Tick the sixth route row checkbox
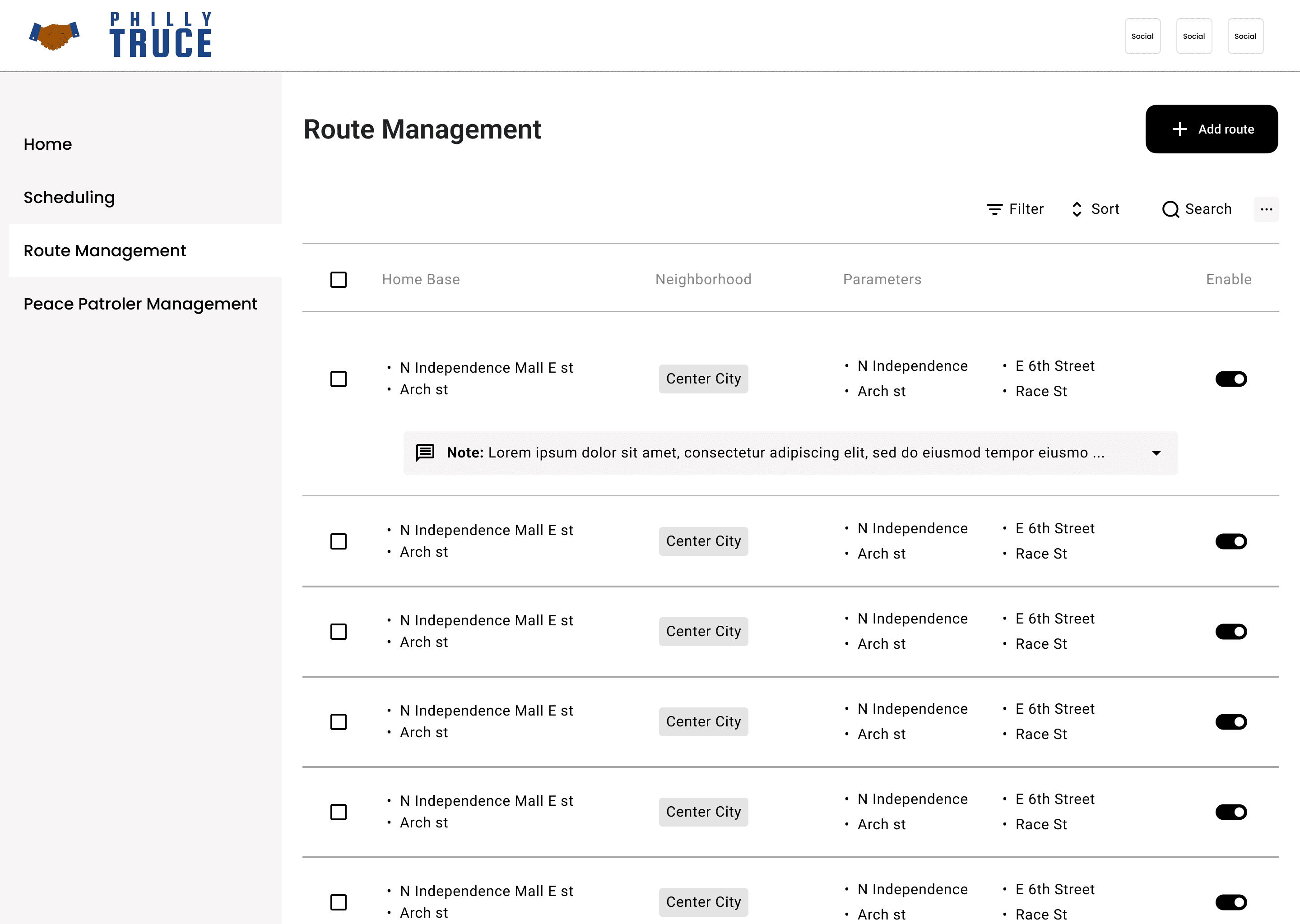The height and width of the screenshot is (924, 1300). [338, 902]
